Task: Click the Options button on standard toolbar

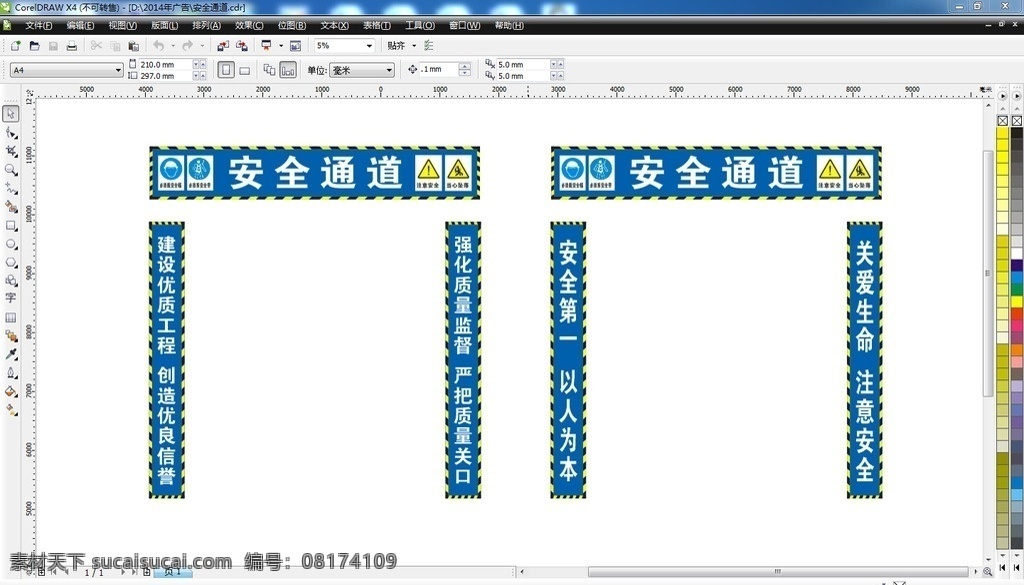Action: coord(428,46)
